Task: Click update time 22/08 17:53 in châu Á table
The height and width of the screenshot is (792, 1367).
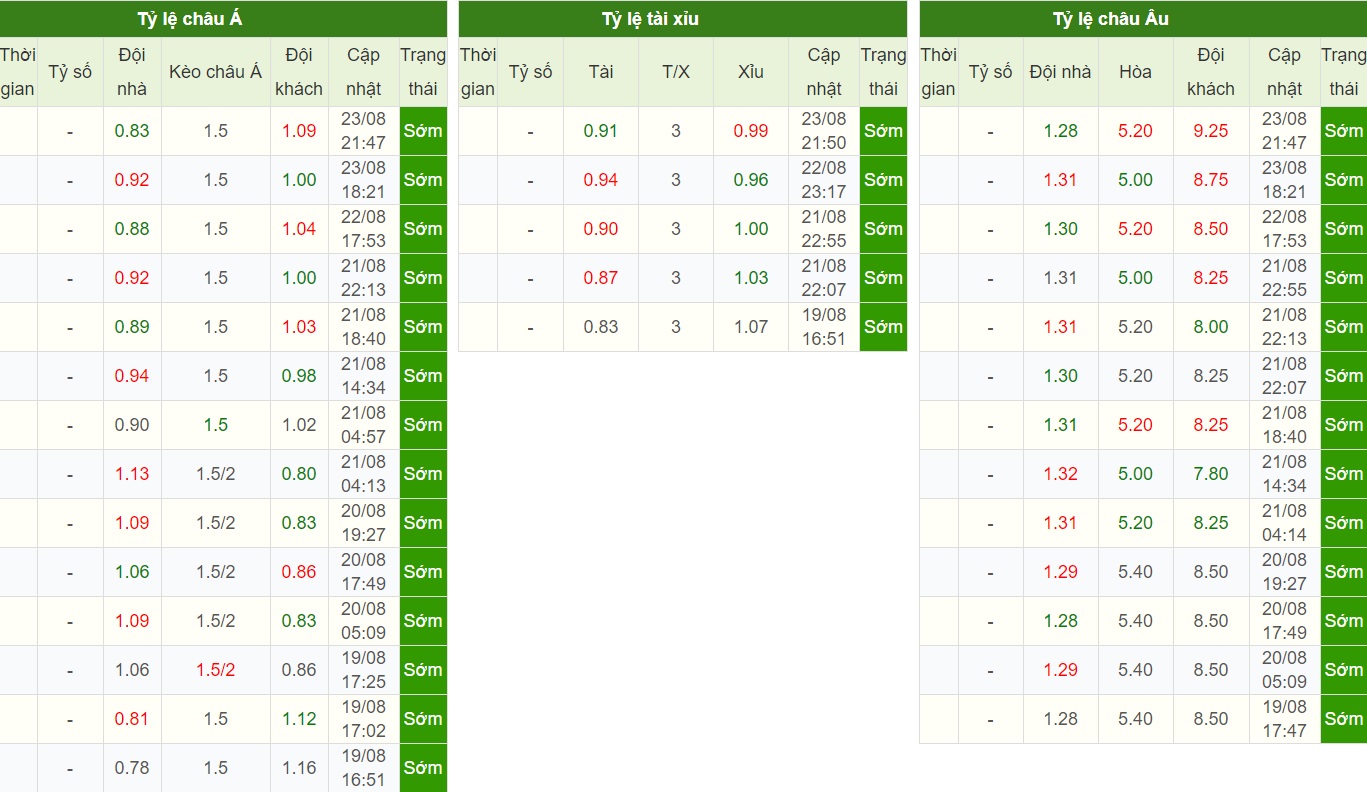Action: (364, 229)
